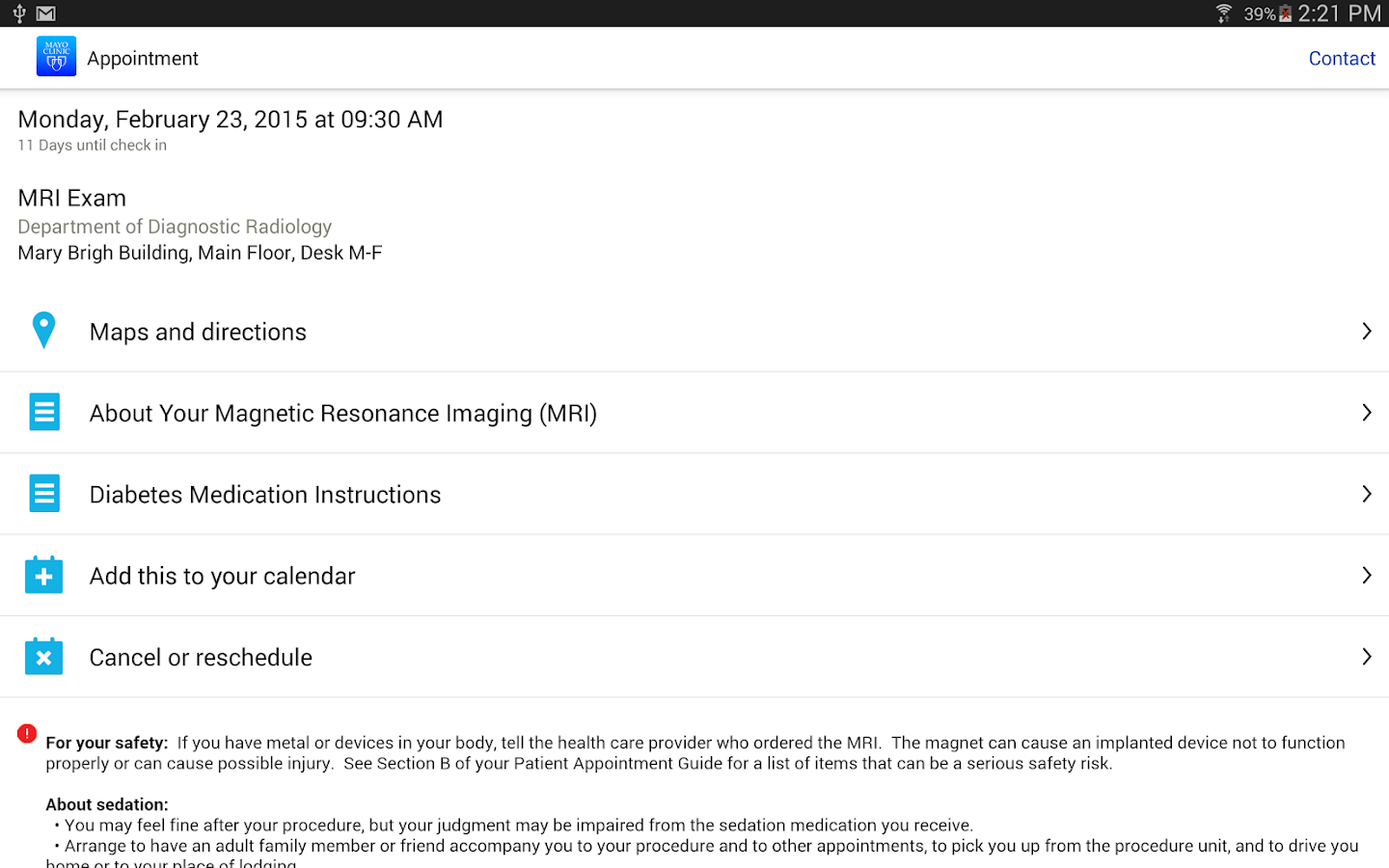The height and width of the screenshot is (868, 1389).
Task: Tap the Mayo Clinic app logo
Action: click(x=56, y=57)
